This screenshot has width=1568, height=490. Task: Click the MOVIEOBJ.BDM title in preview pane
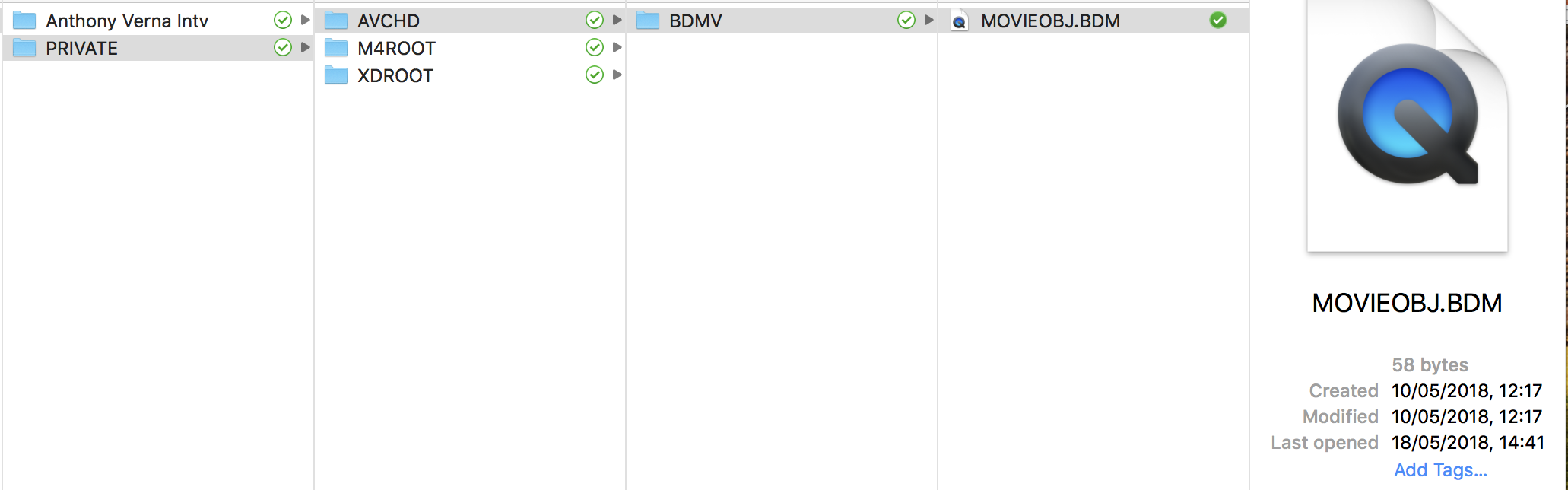(x=1407, y=303)
